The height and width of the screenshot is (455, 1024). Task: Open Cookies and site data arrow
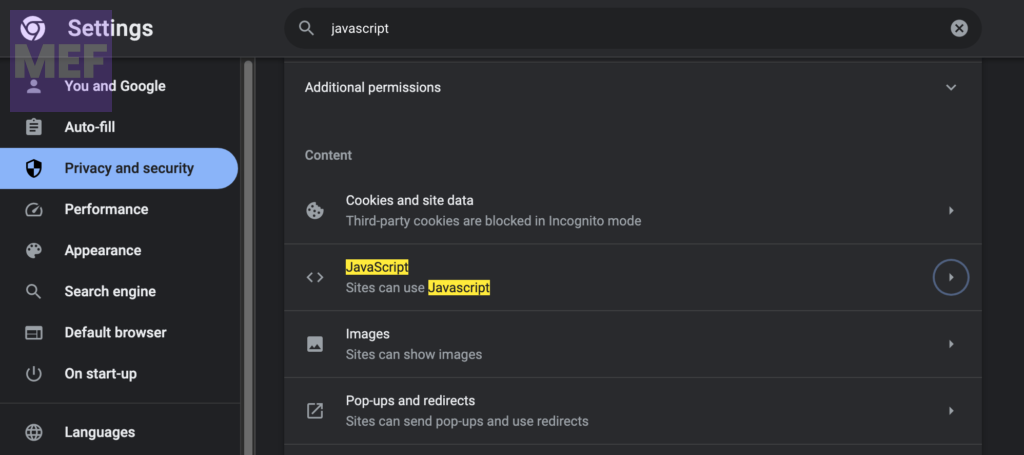951,210
